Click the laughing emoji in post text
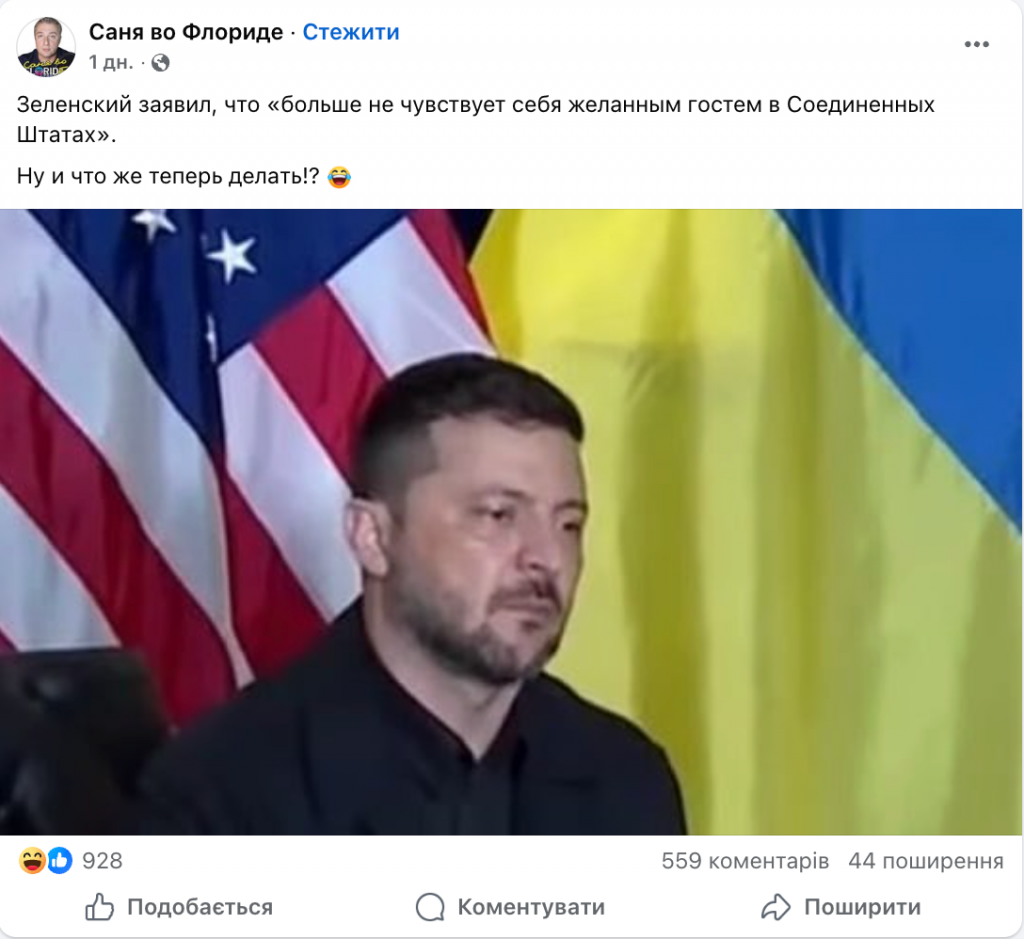Image resolution: width=1024 pixels, height=939 pixels. [x=339, y=176]
